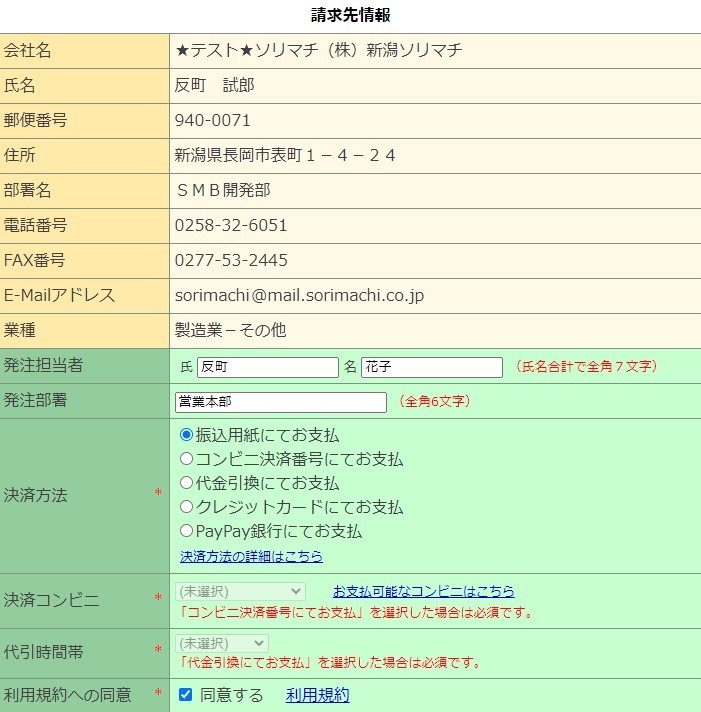Toggle the 同意する agreement checkbox

(x=185, y=694)
